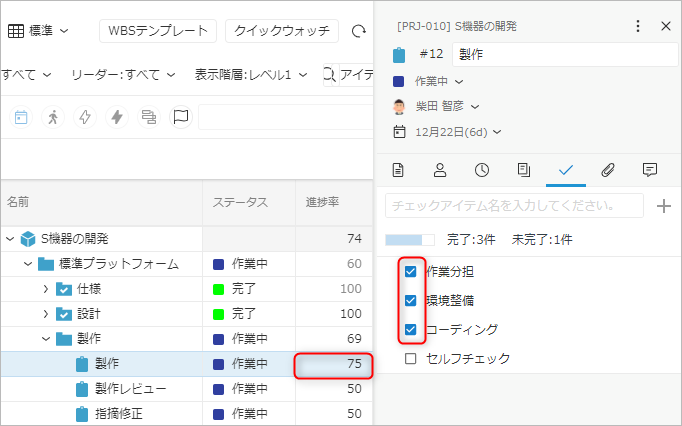This screenshot has width=682, height=426.
Task: Click the plus icon to add check item
Action: [x=662, y=206]
